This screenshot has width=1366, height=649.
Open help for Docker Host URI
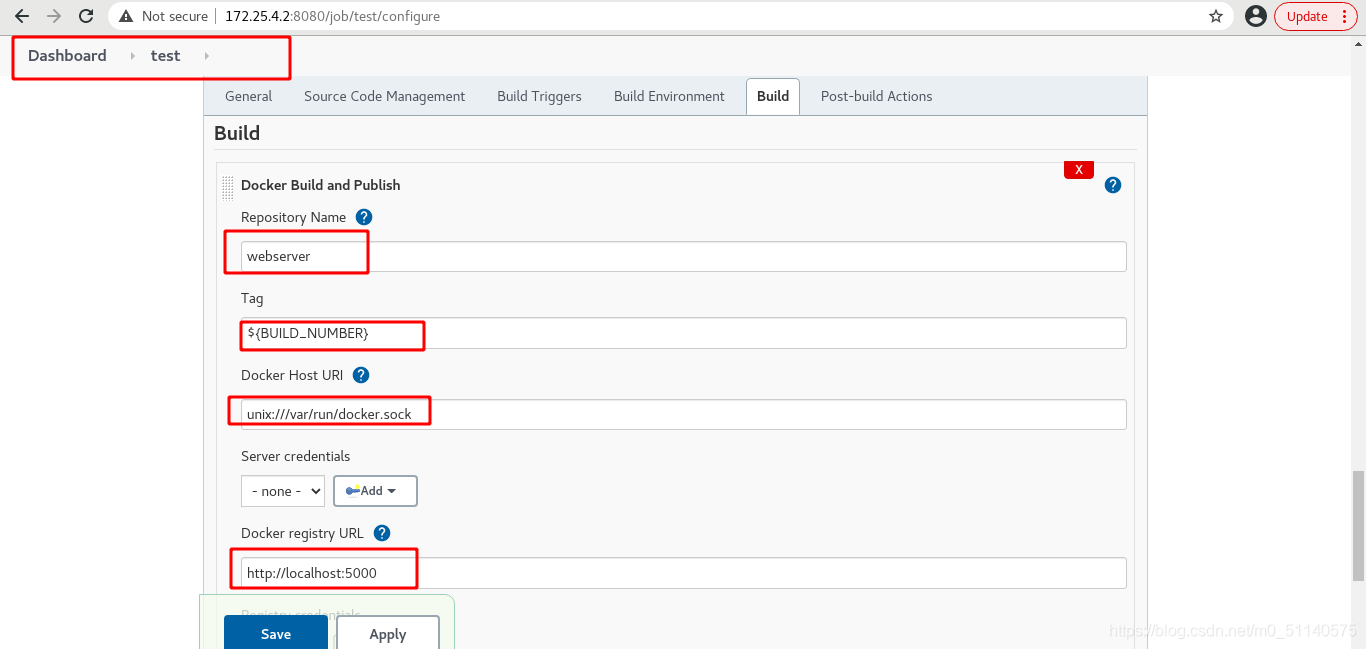click(361, 375)
